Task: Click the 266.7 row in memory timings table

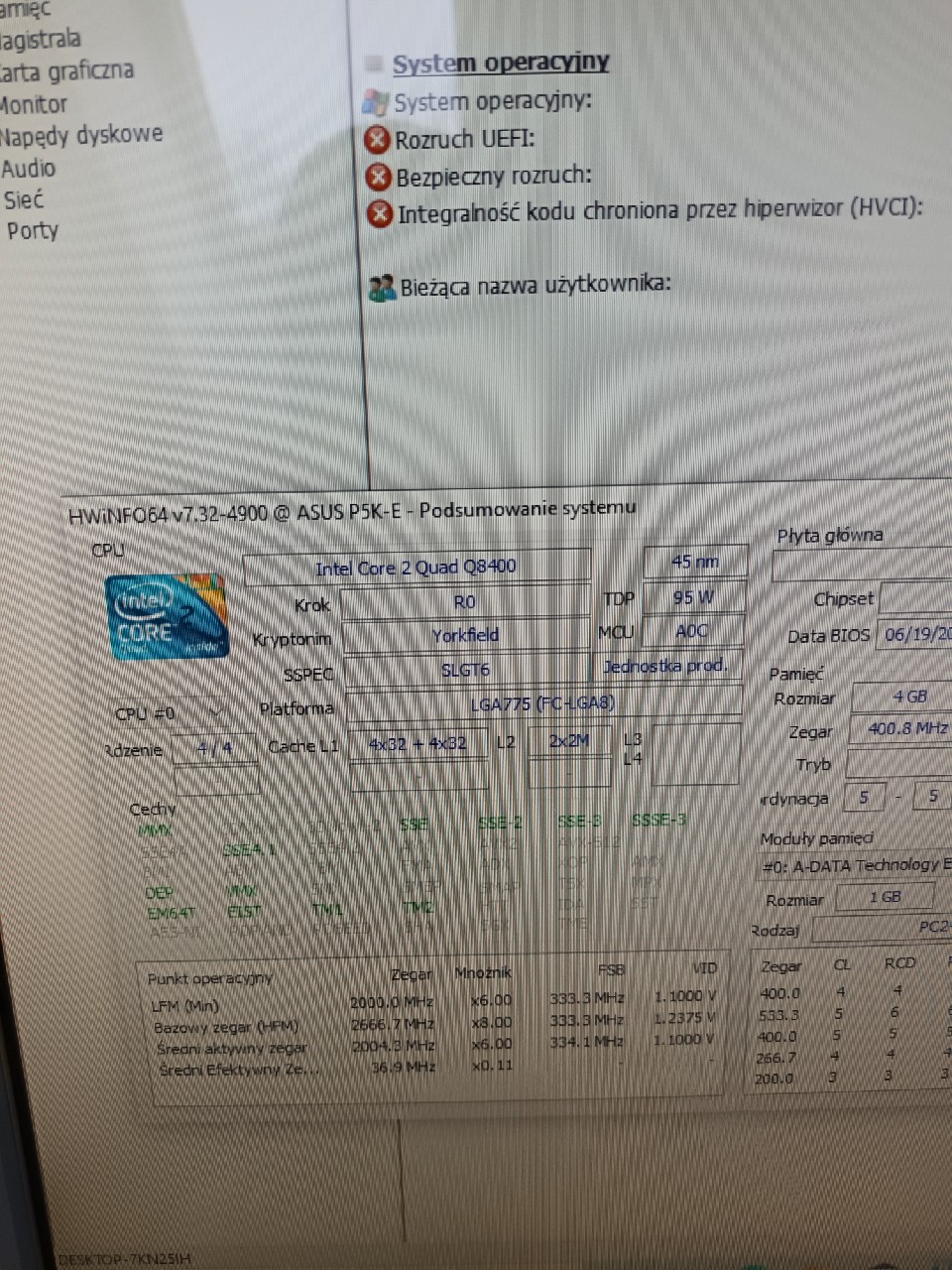Action: pyautogui.click(x=853, y=1058)
